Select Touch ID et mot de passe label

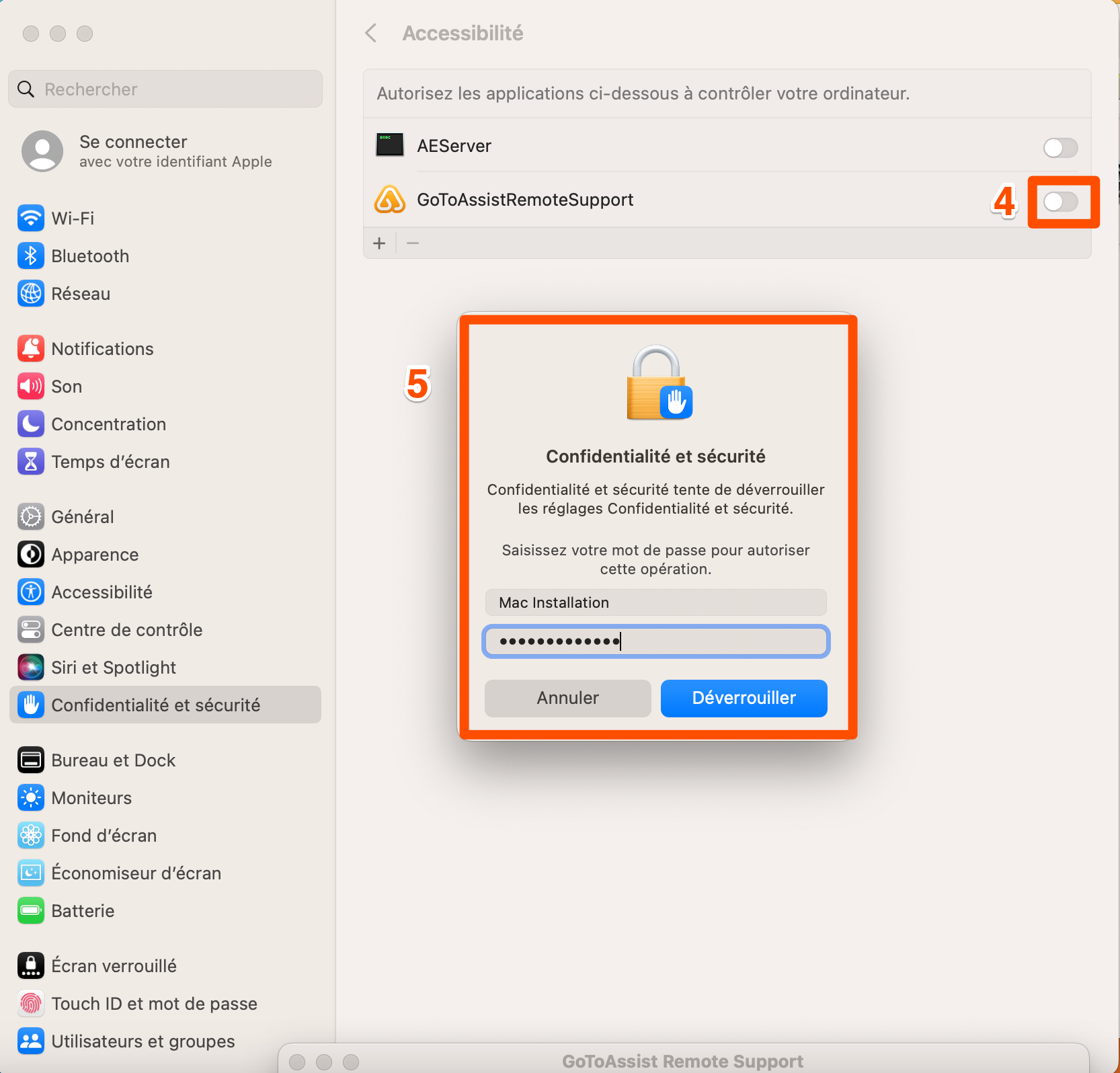[155, 1004]
